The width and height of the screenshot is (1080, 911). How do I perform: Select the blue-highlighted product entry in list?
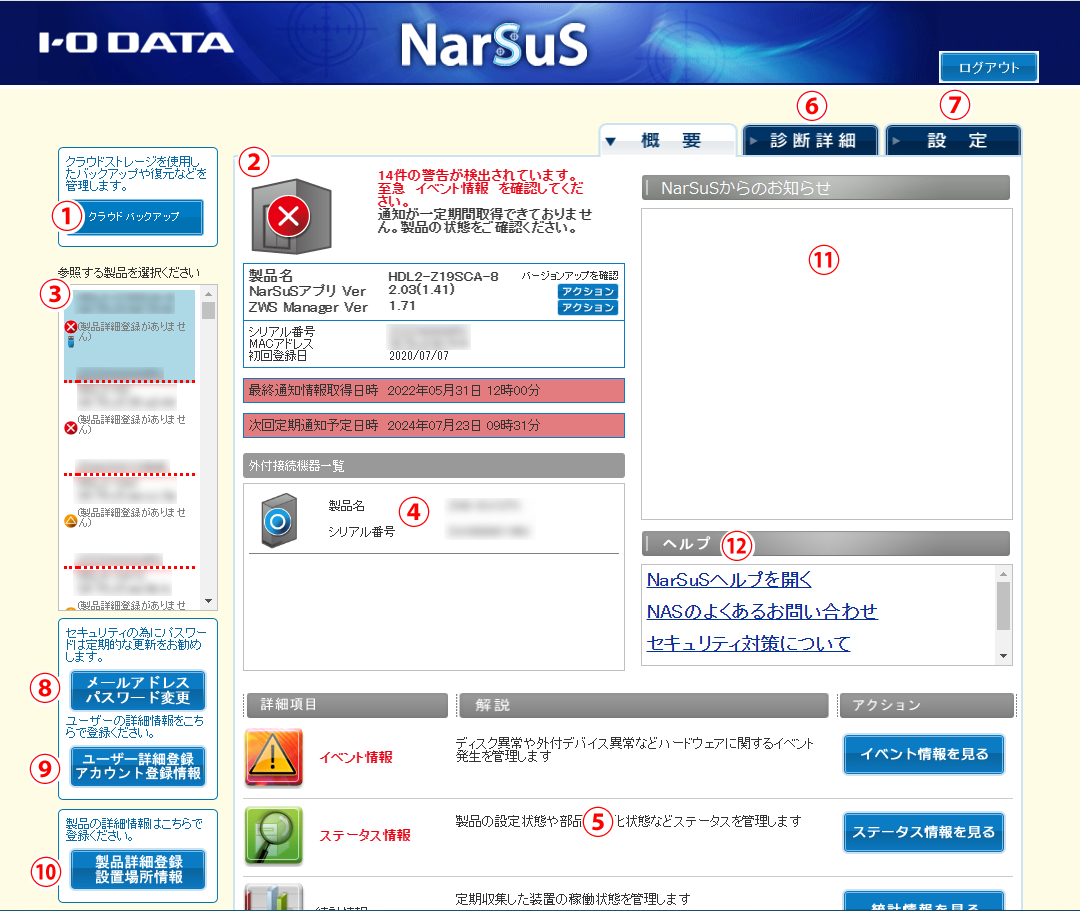pyautogui.click(x=129, y=334)
